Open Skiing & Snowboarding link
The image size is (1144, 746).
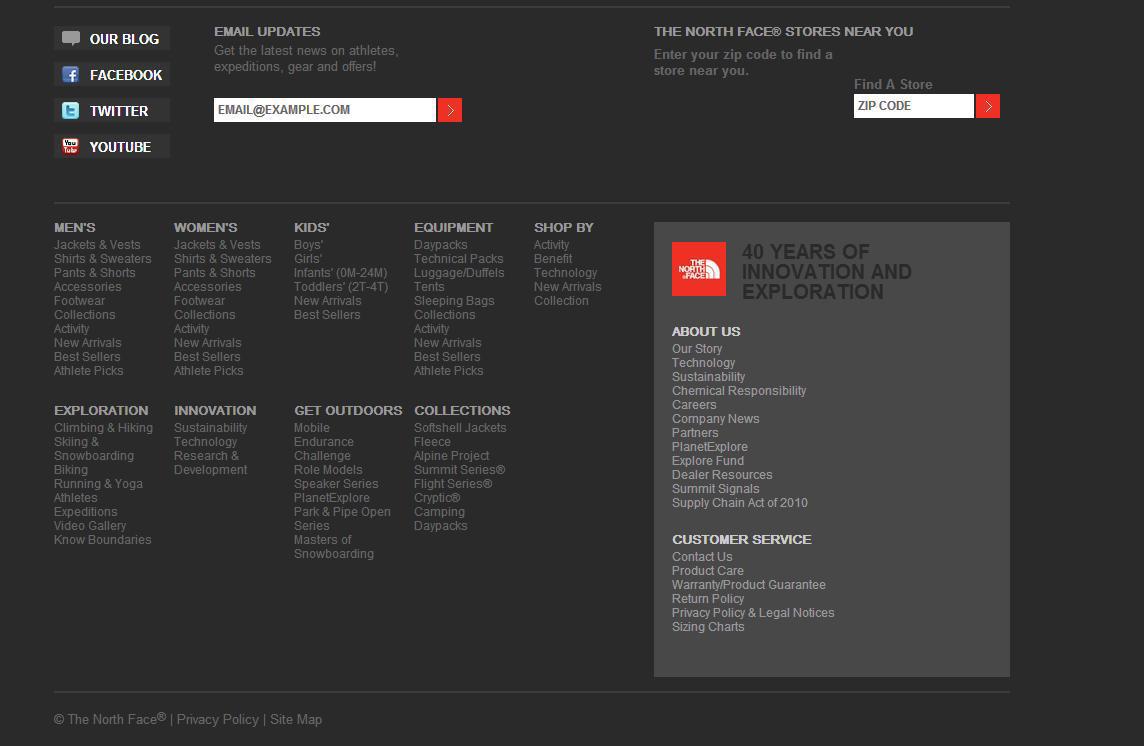point(94,449)
